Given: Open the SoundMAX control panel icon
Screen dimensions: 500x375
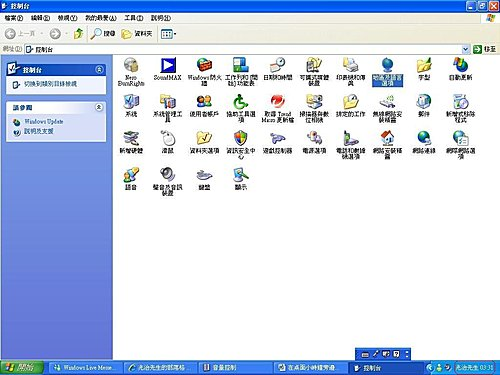Looking at the screenshot, I should [168, 69].
